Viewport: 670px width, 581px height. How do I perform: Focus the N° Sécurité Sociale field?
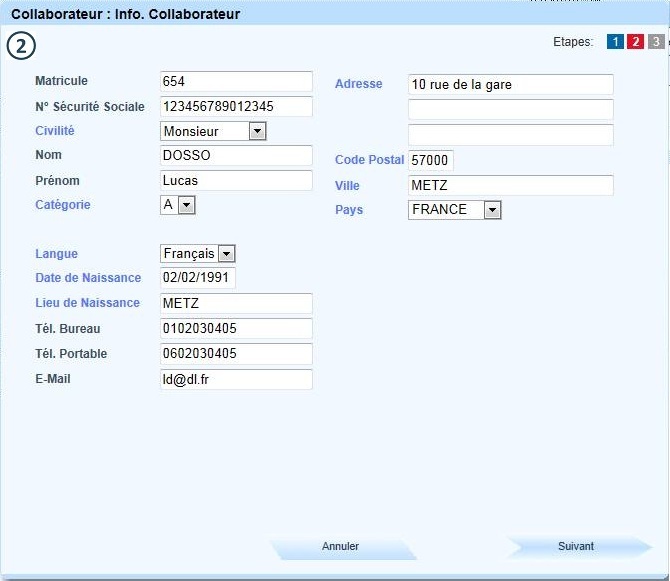coord(236,107)
